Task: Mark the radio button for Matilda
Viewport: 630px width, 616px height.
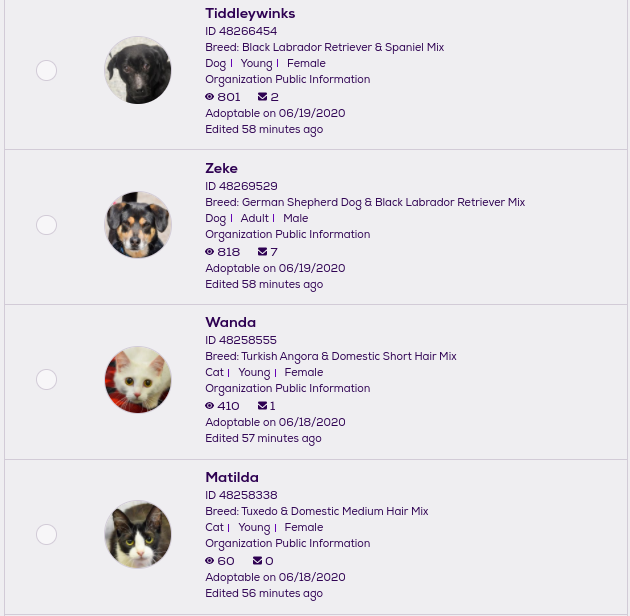Action: click(x=46, y=535)
